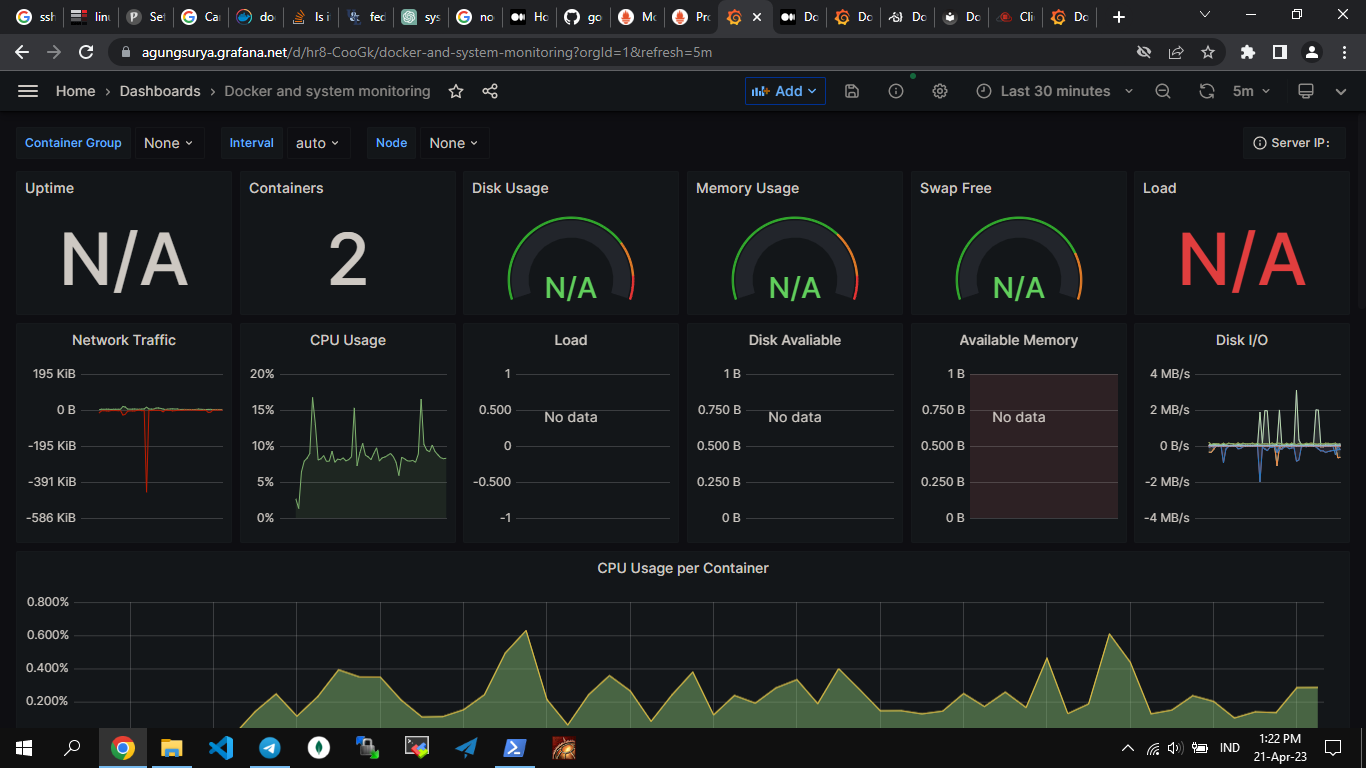Viewport: 1366px width, 768px height.
Task: Toggle the kiosk display view mode
Action: pos(1305,91)
